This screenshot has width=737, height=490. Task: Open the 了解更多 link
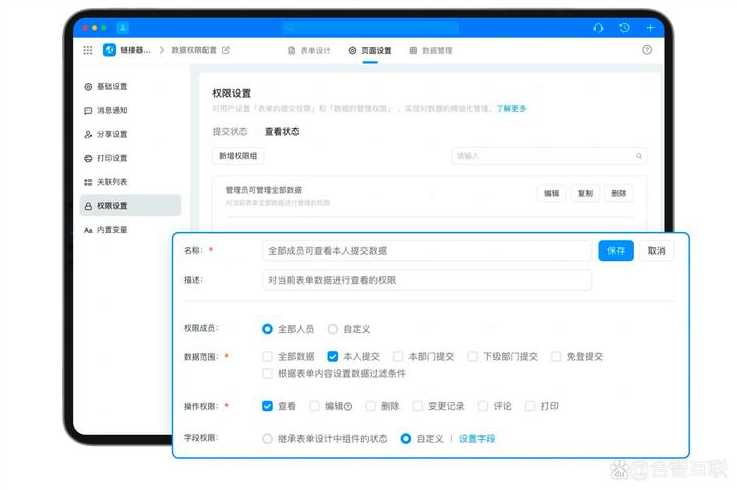511,109
